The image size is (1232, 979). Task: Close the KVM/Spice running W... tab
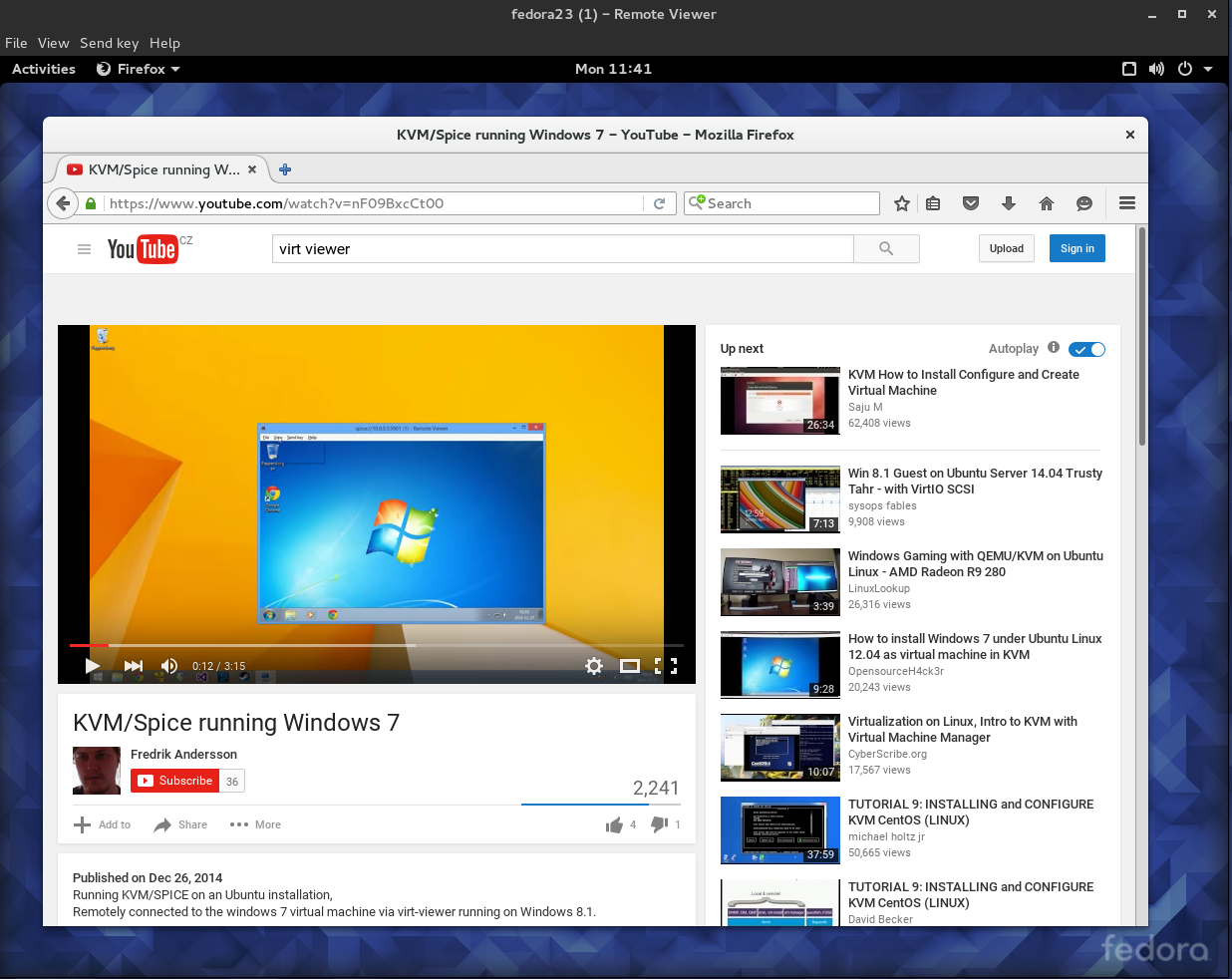point(252,169)
